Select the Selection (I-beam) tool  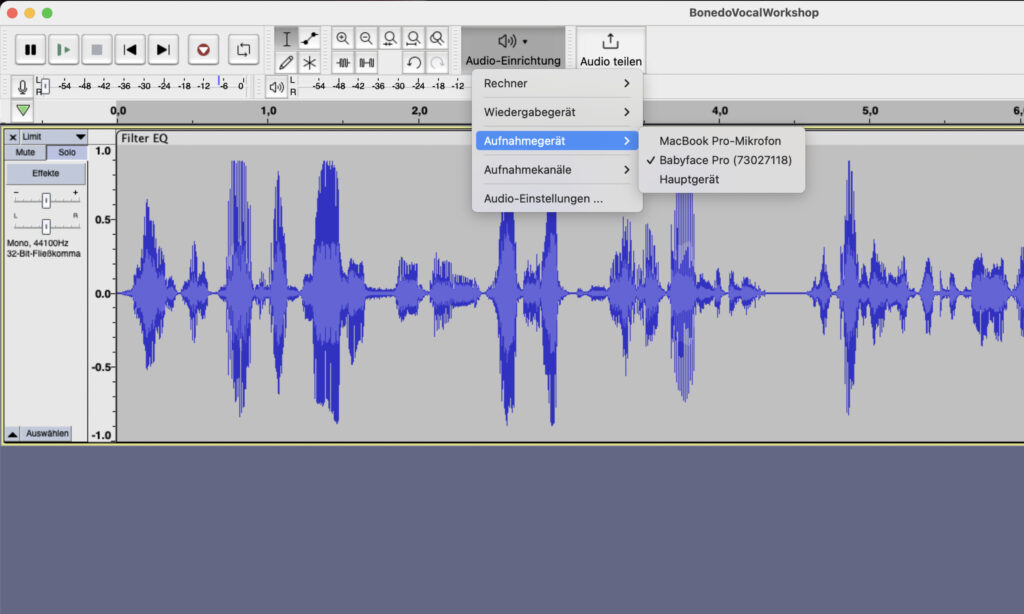click(x=286, y=39)
